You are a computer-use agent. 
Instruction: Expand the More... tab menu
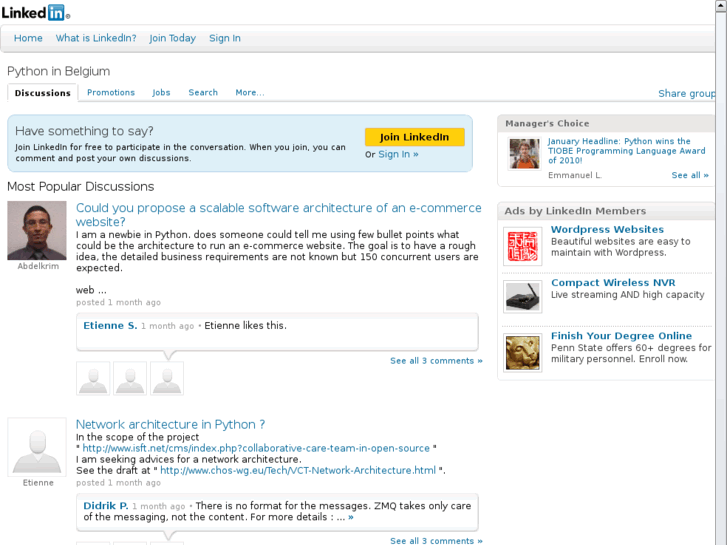click(x=250, y=92)
